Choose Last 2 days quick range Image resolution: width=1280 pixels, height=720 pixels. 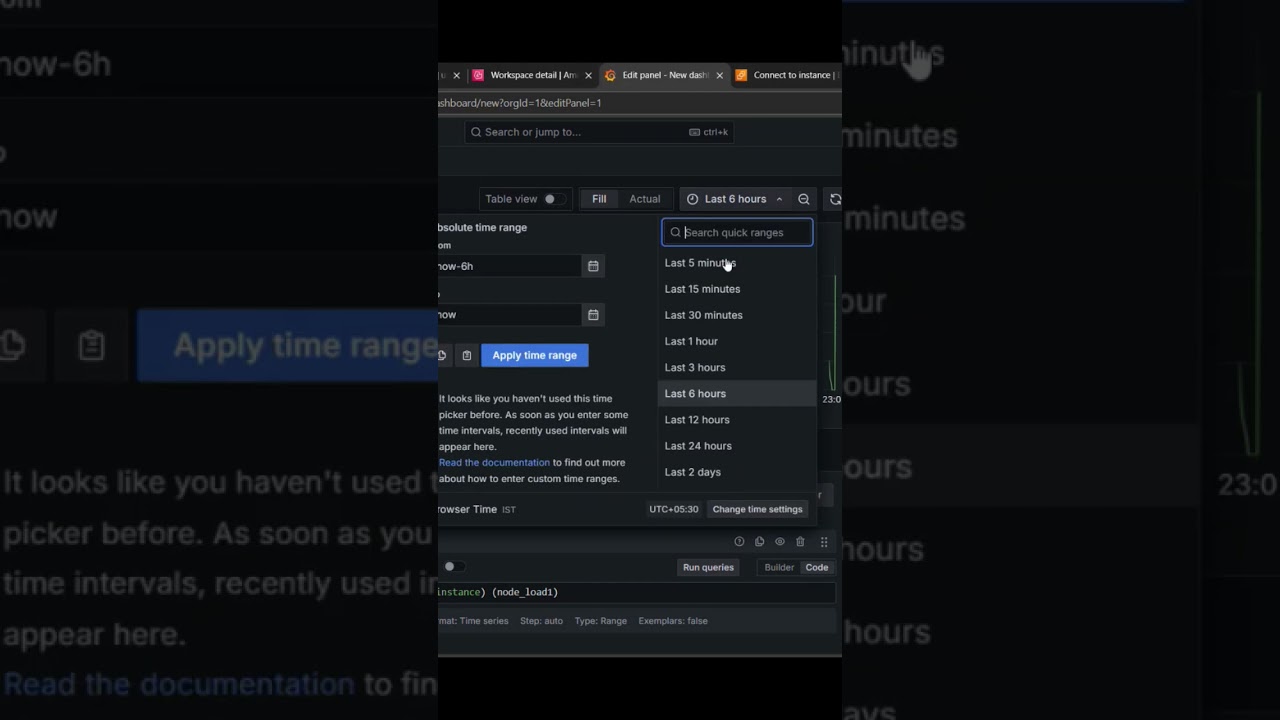point(737,471)
